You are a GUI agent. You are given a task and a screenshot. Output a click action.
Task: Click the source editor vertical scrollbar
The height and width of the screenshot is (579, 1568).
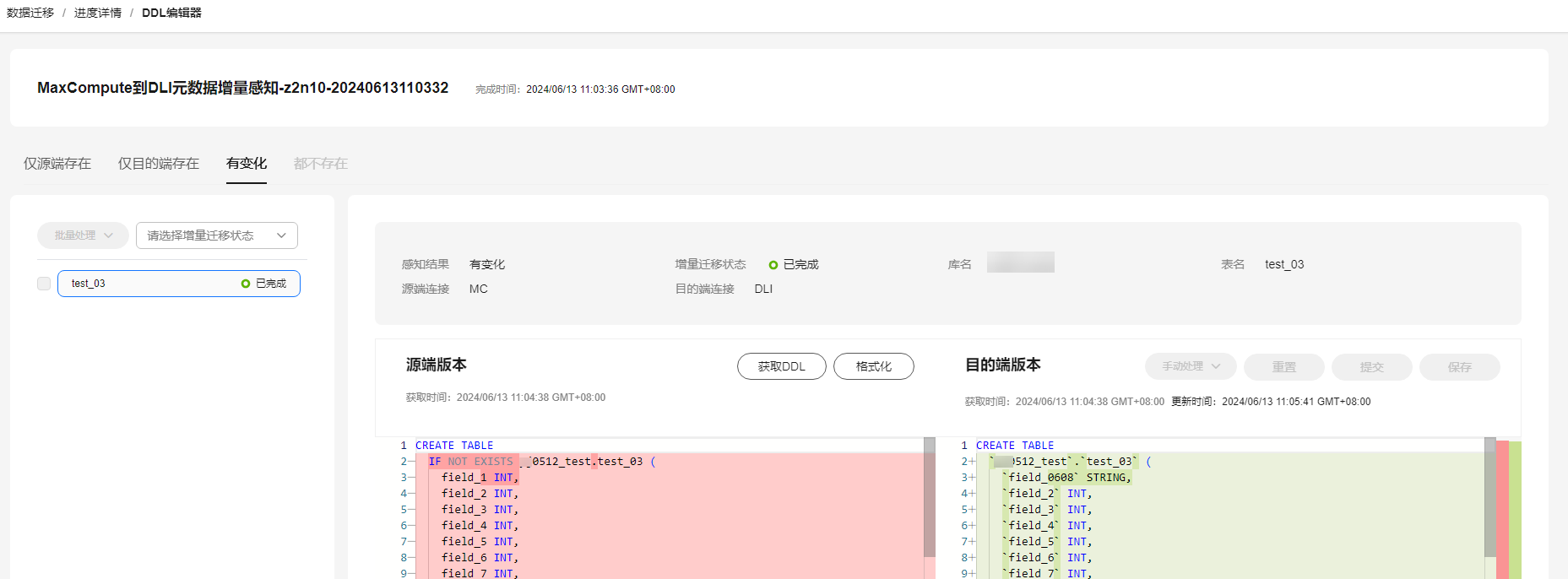930,498
